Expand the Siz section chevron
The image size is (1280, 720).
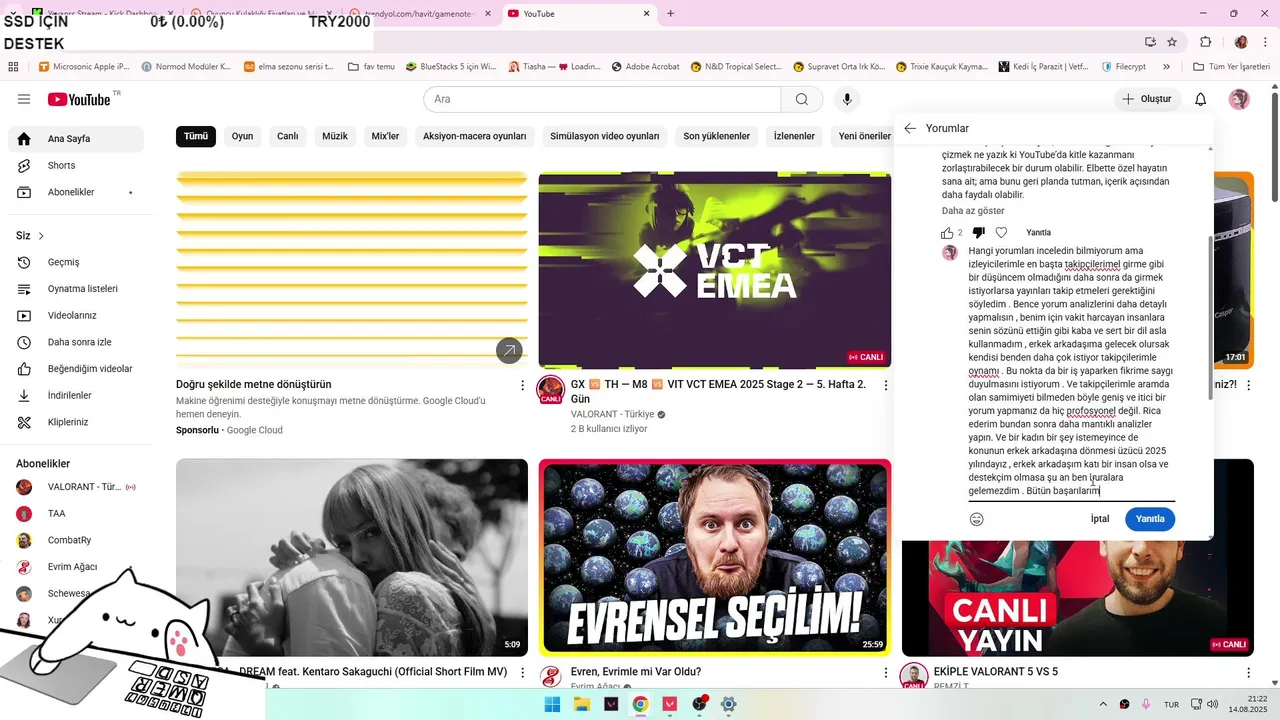click(41, 236)
